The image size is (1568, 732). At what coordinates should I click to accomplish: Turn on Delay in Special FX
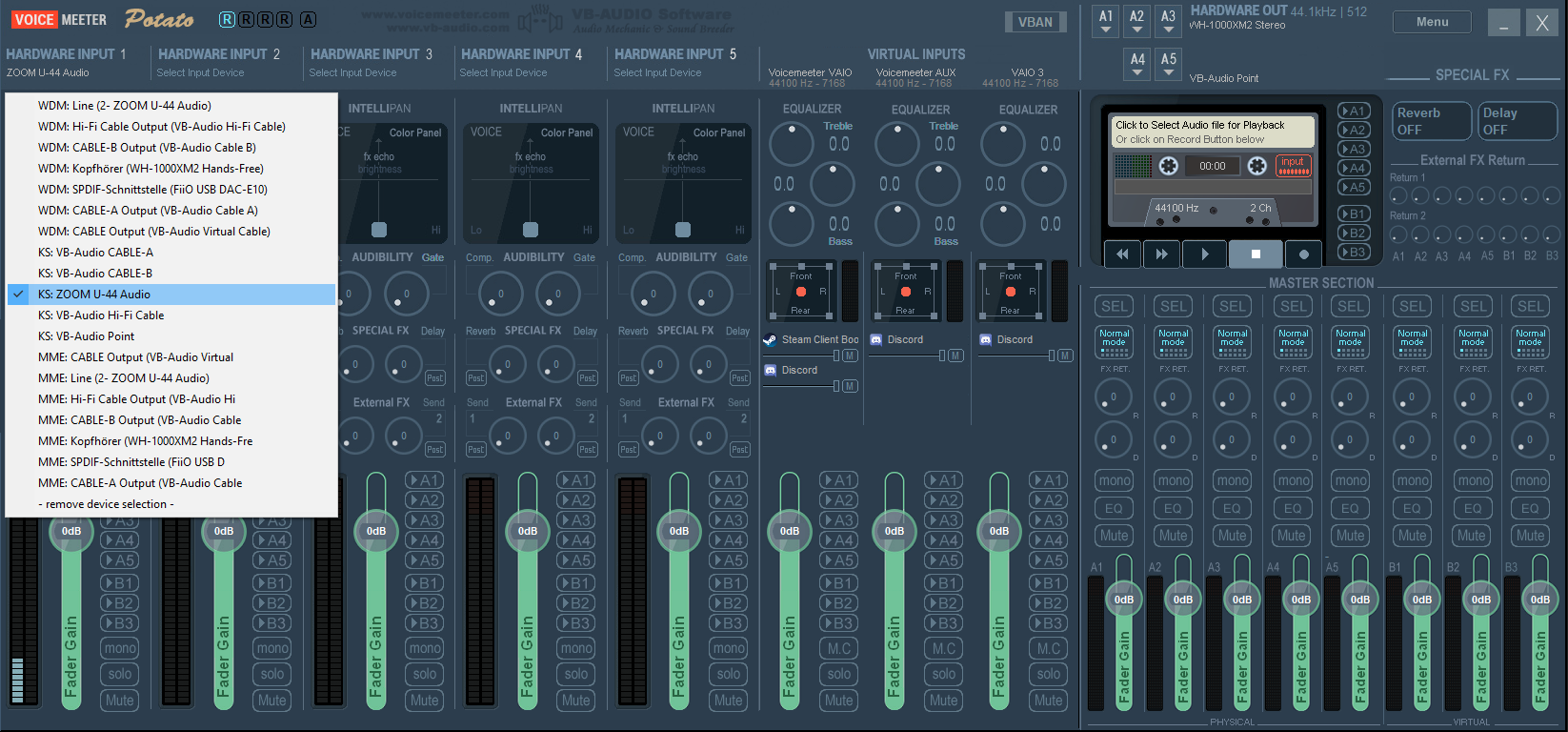click(x=1518, y=121)
